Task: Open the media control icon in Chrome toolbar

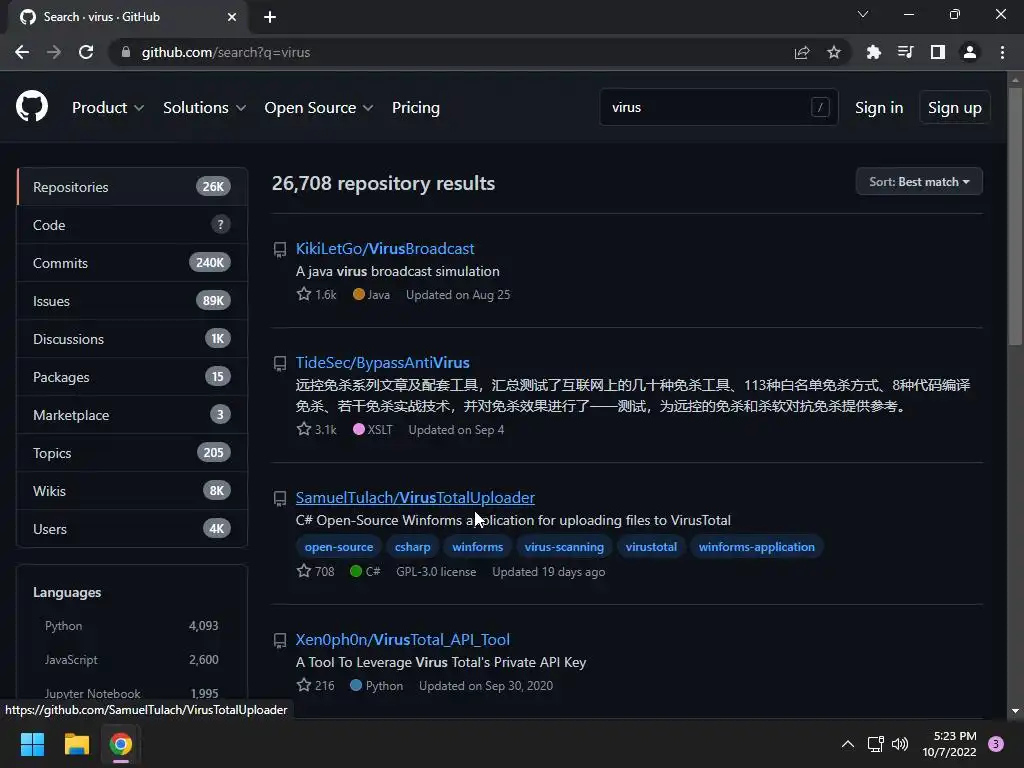Action: 905,52
